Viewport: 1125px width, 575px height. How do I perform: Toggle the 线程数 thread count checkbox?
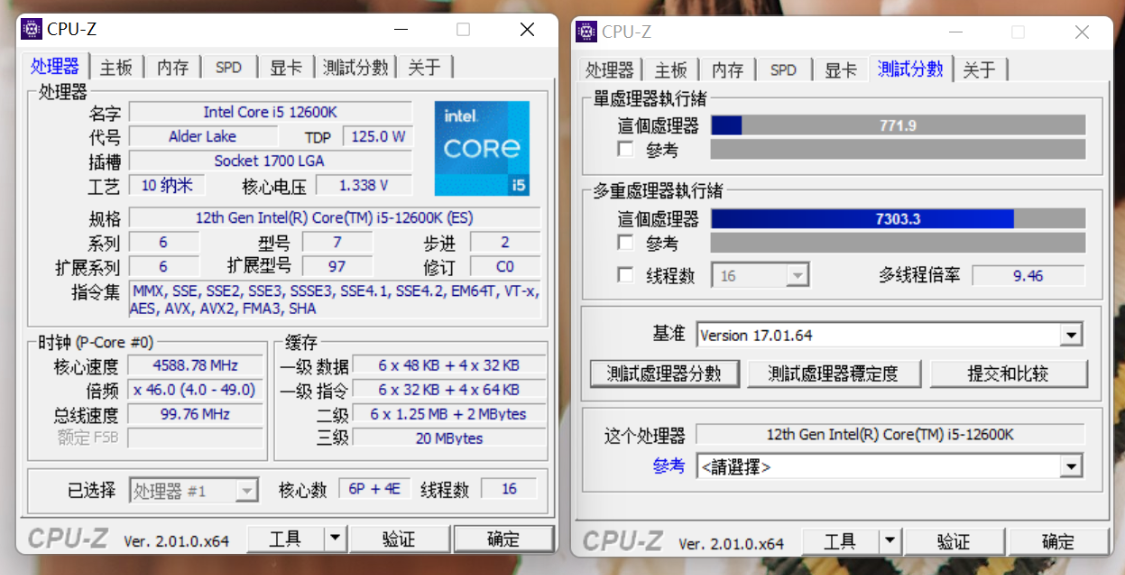point(626,275)
